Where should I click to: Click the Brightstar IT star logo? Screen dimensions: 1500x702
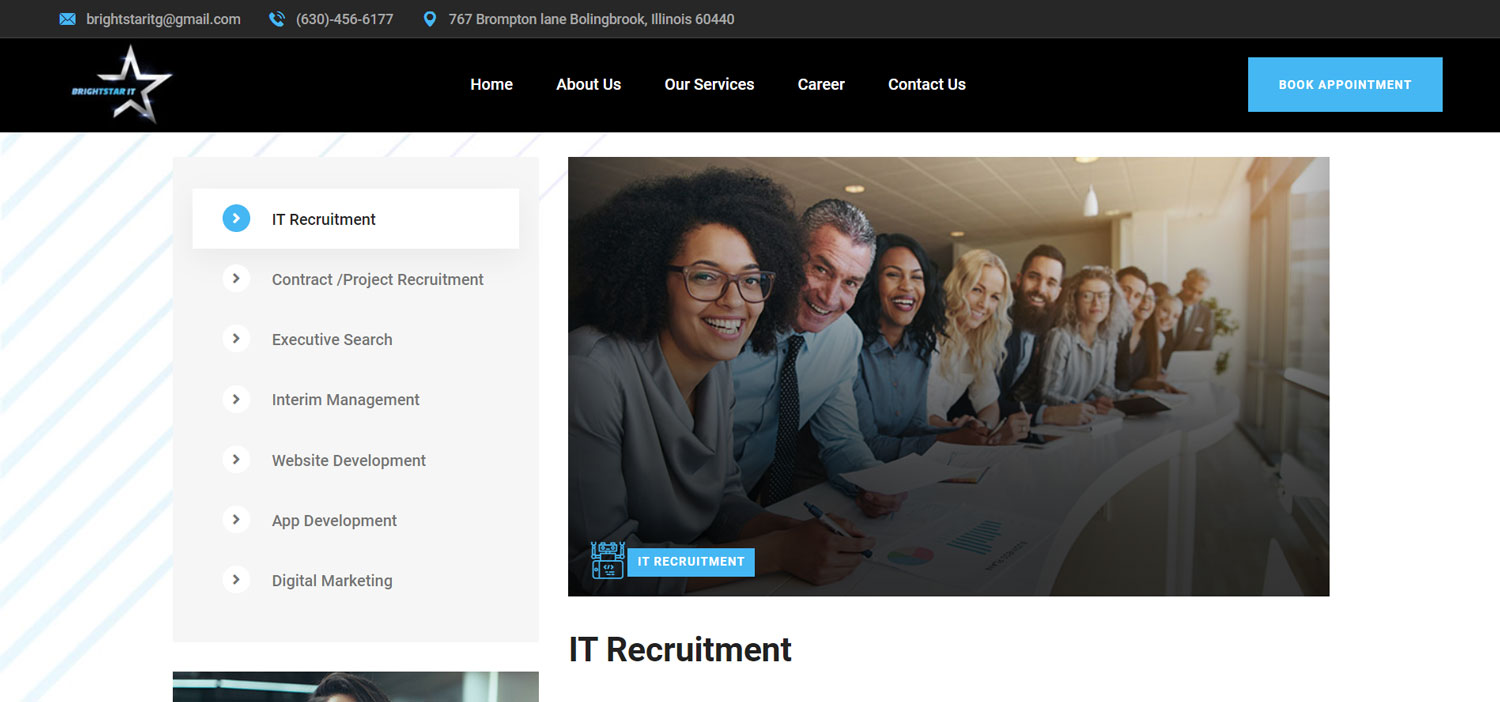[x=122, y=84]
